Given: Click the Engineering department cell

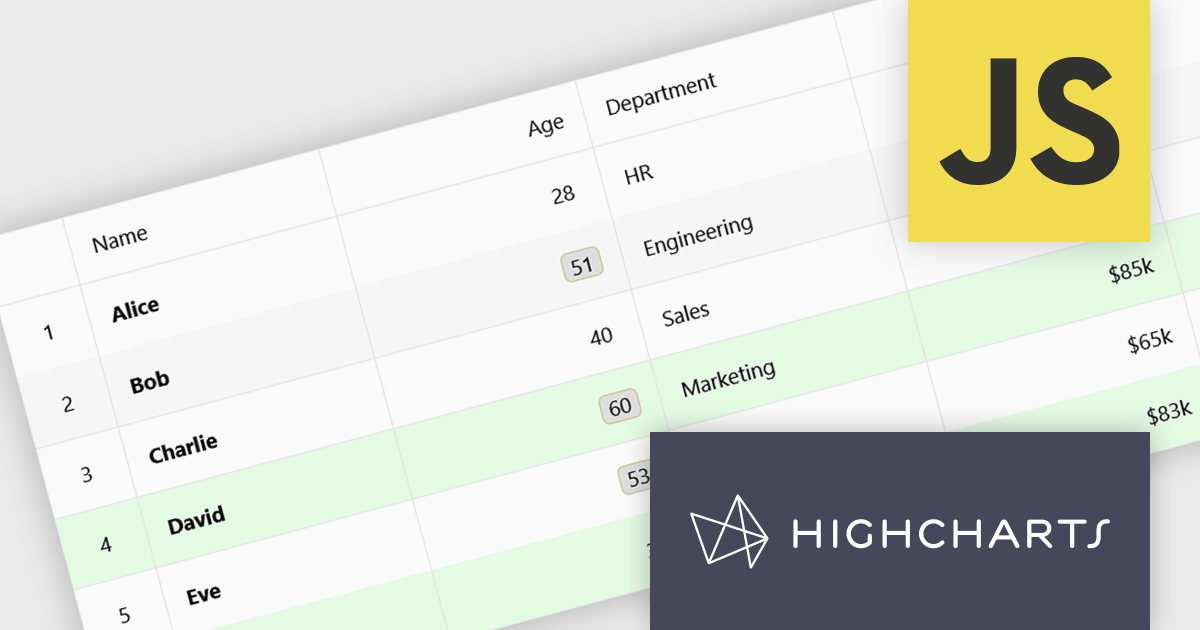Looking at the screenshot, I should (698, 236).
